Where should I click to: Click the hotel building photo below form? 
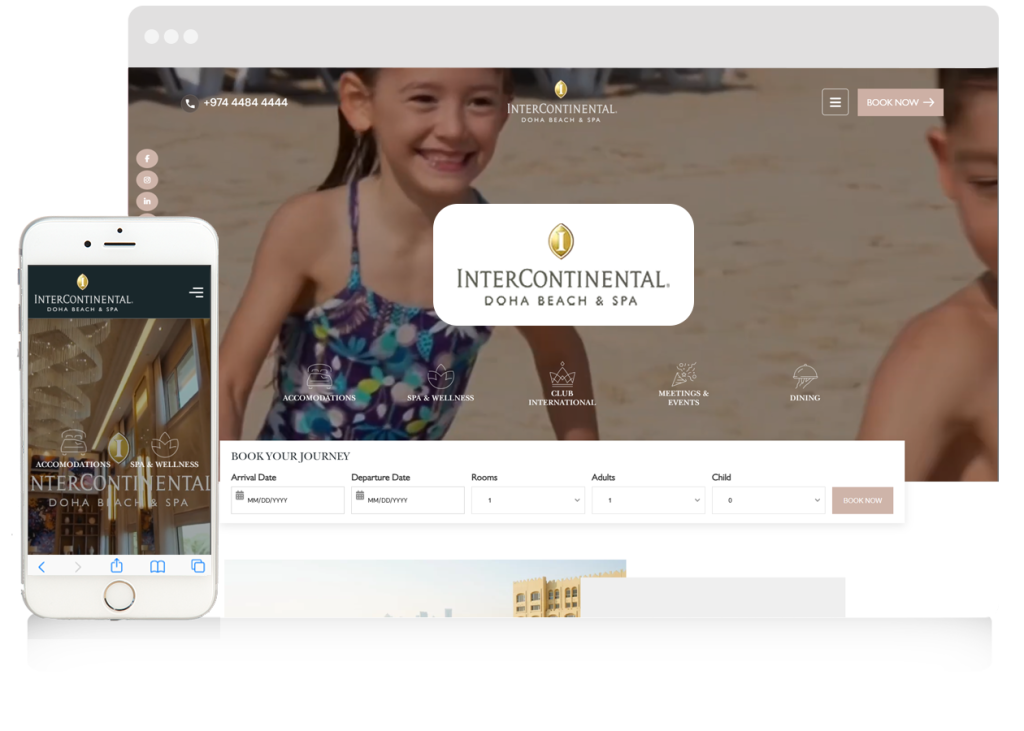(424, 588)
